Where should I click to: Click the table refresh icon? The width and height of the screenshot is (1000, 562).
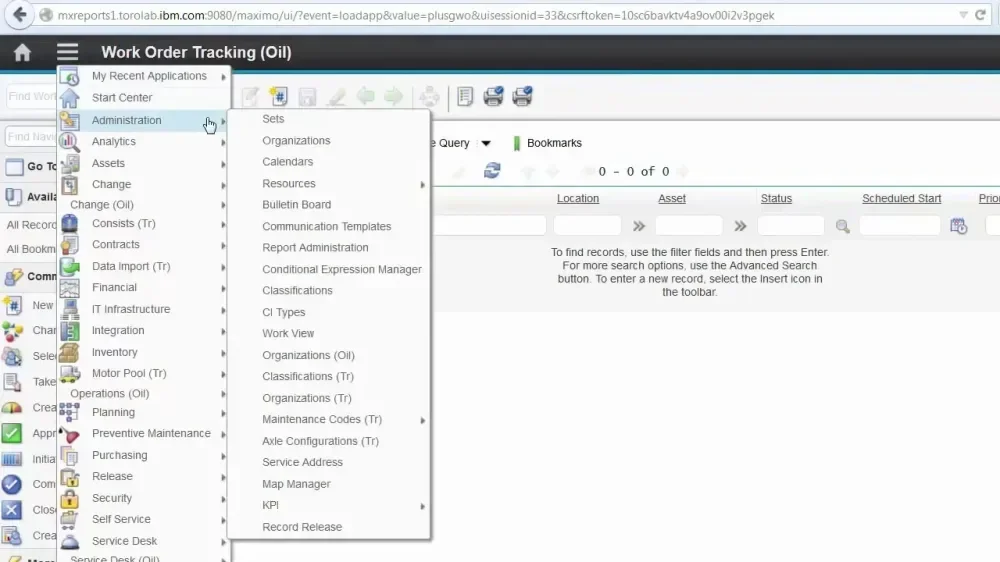pos(492,171)
